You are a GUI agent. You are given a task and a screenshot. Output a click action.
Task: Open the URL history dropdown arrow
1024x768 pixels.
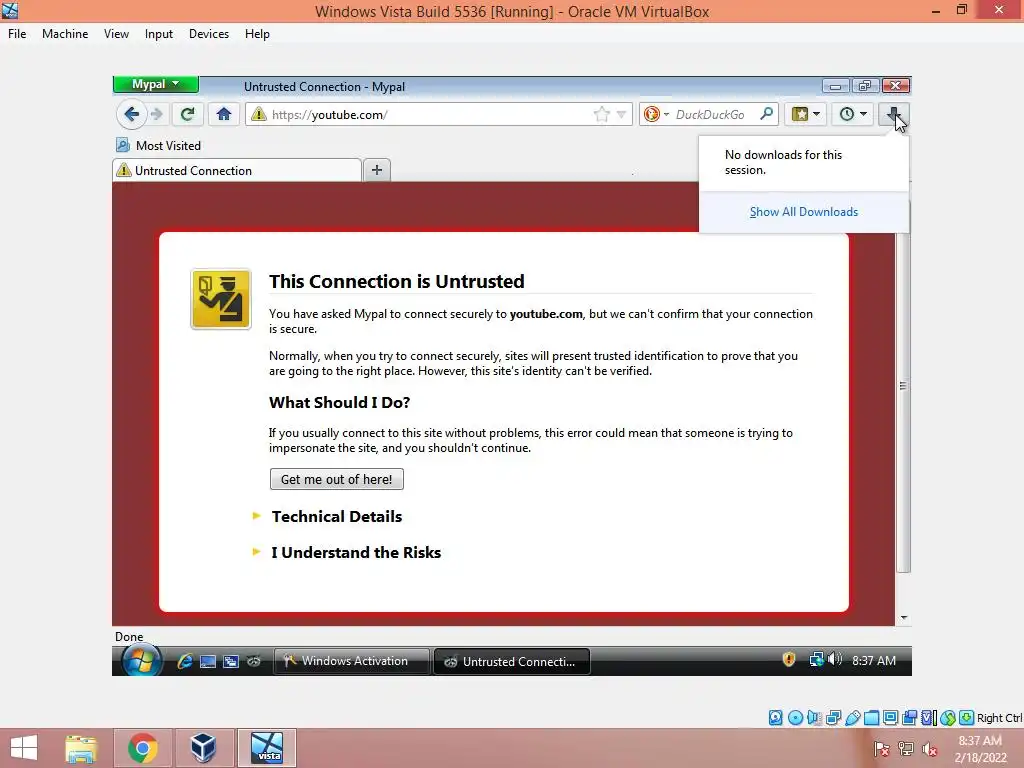pos(621,114)
